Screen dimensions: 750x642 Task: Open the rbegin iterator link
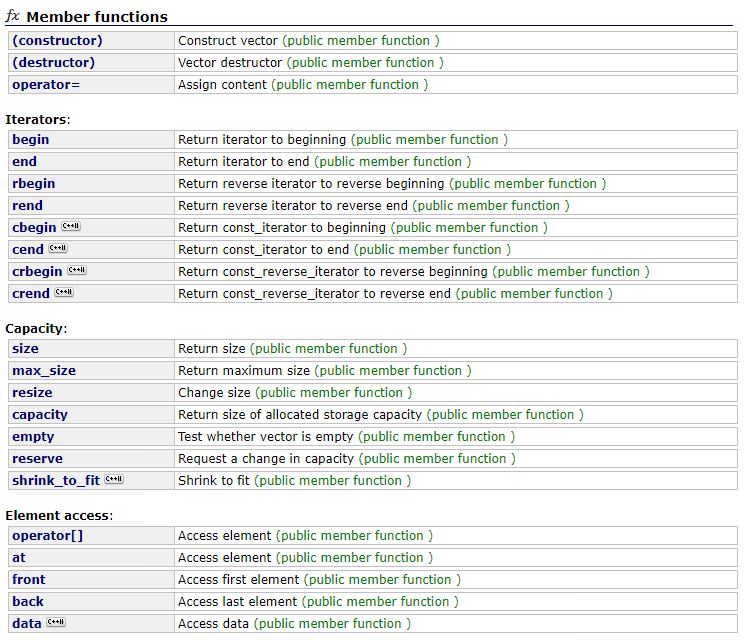pyautogui.click(x=33, y=184)
